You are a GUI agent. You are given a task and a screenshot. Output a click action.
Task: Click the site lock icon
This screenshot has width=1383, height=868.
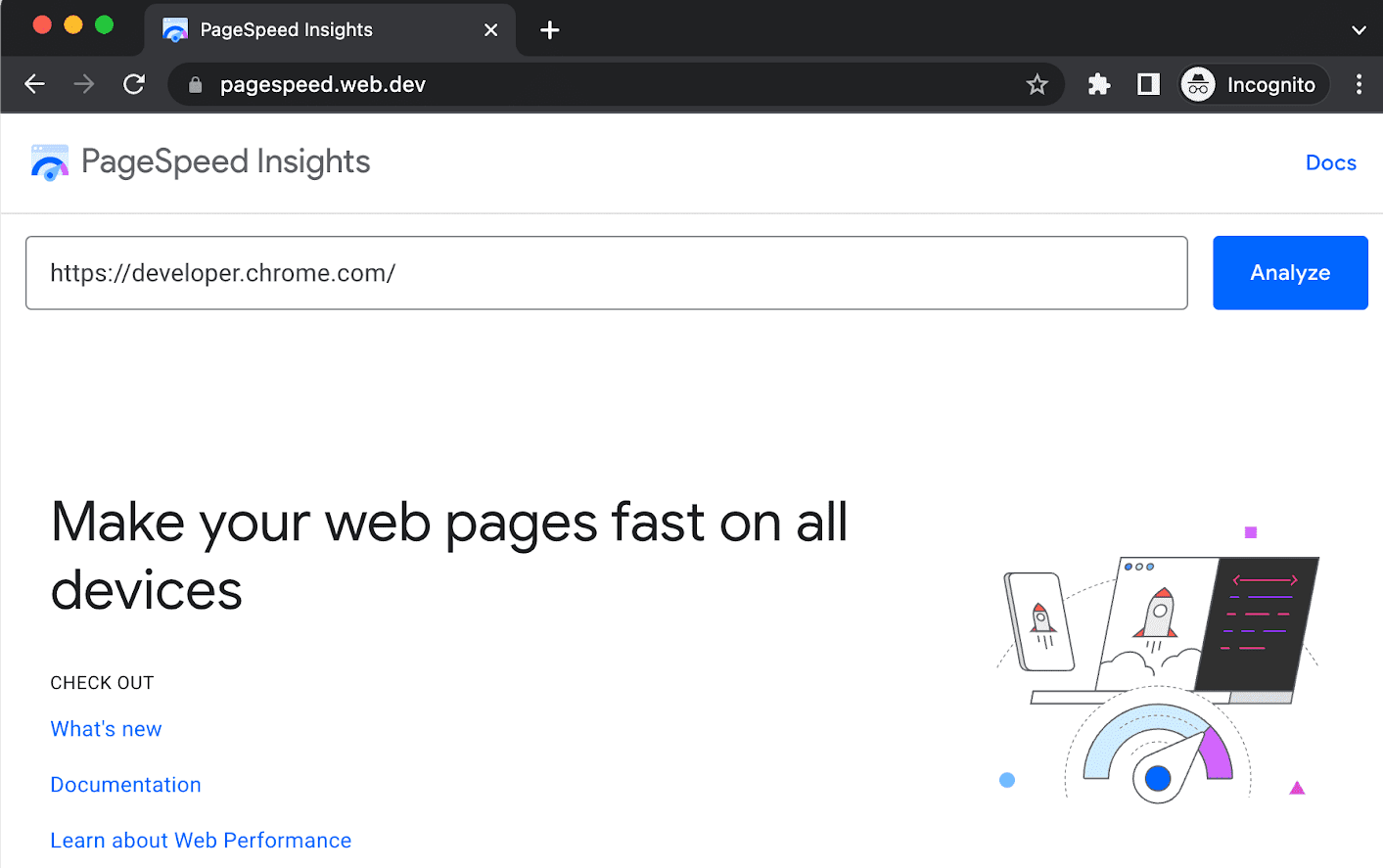coord(196,85)
